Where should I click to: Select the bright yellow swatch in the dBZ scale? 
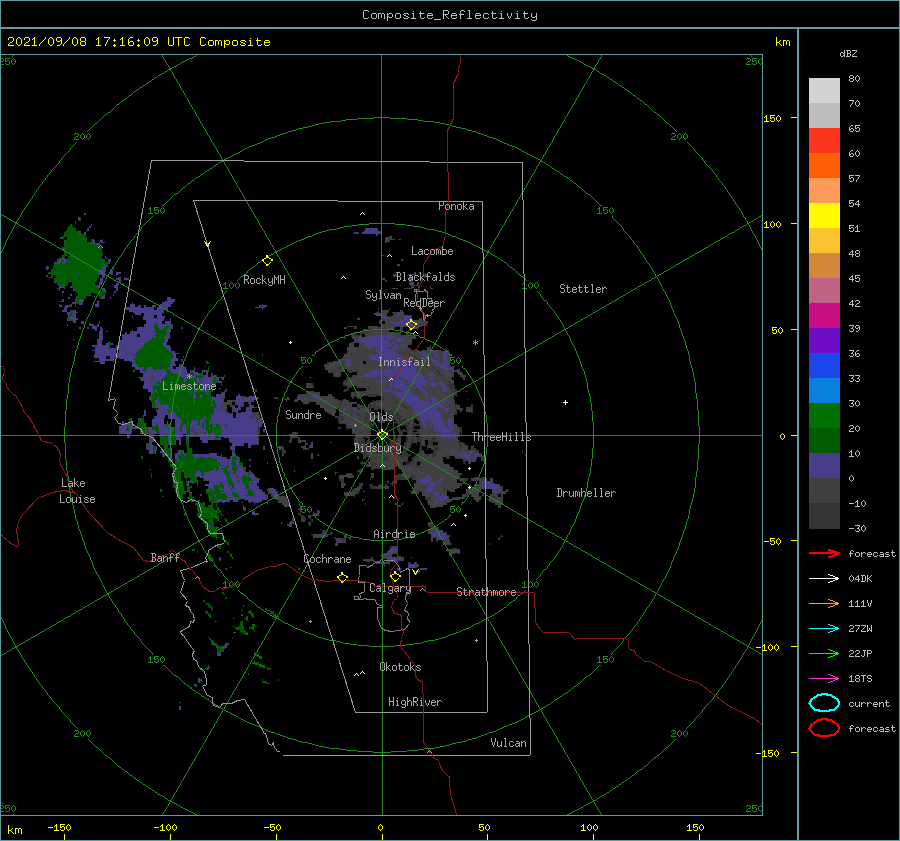pyautogui.click(x=824, y=215)
